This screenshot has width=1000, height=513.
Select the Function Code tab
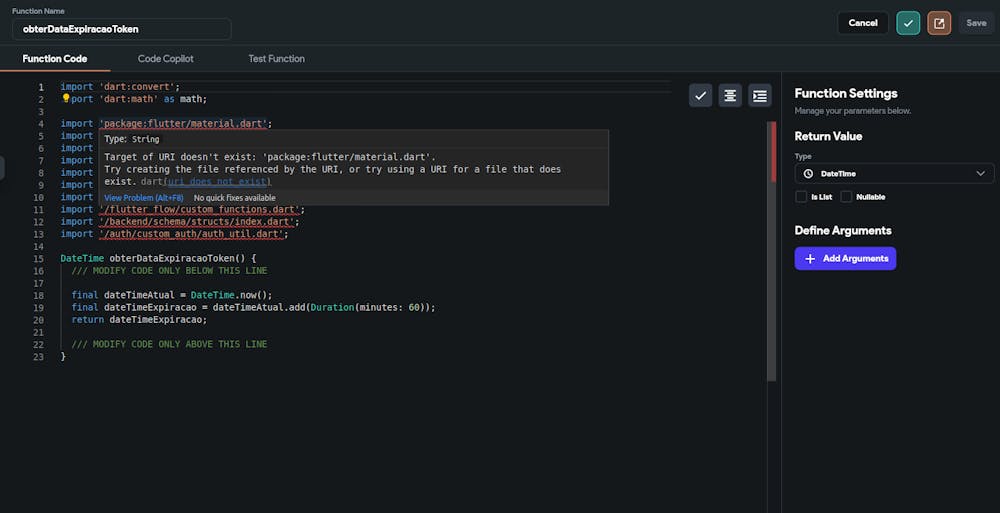tap(55, 59)
